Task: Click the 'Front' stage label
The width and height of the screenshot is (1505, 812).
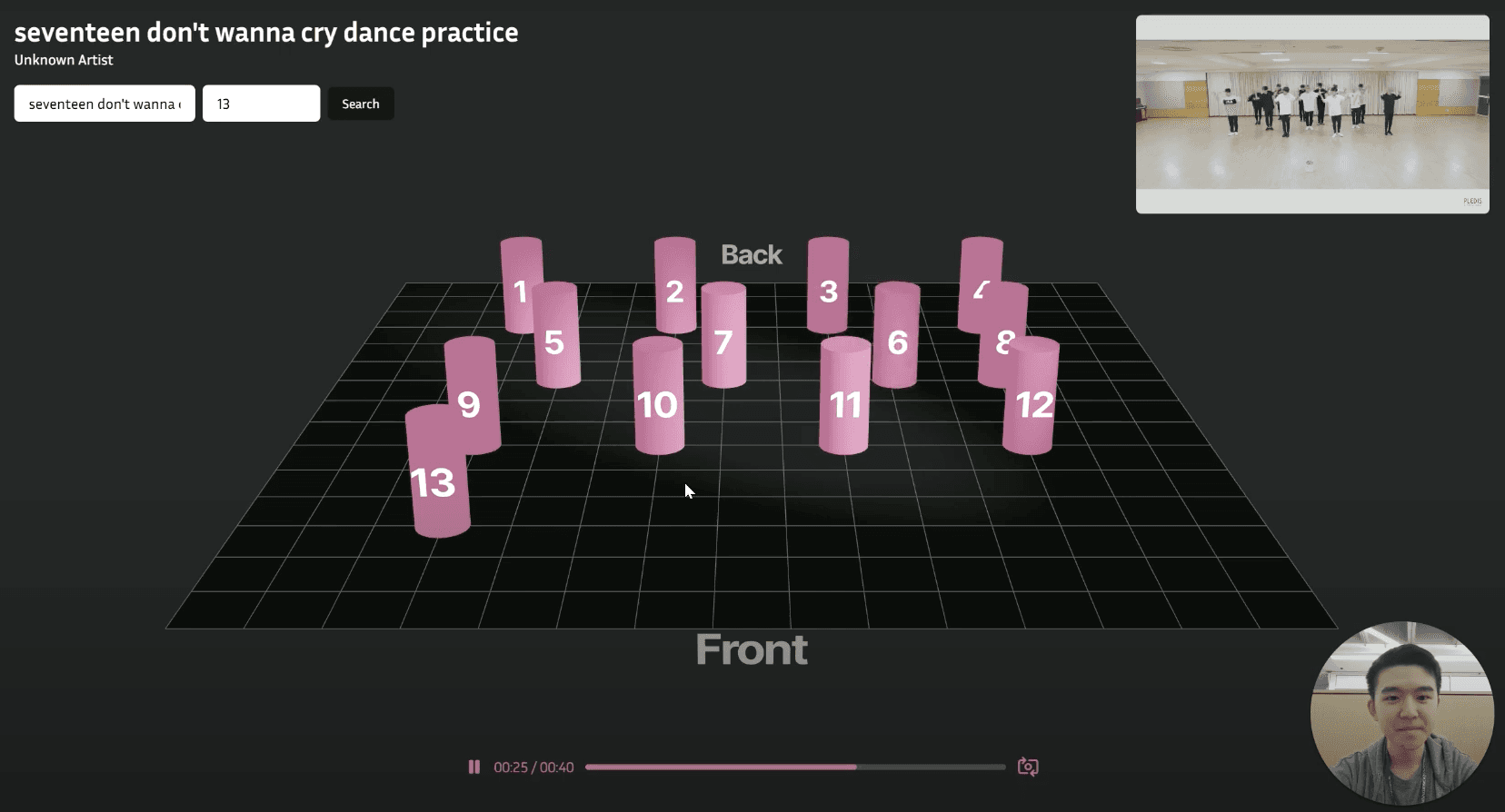Action: pyautogui.click(x=752, y=649)
